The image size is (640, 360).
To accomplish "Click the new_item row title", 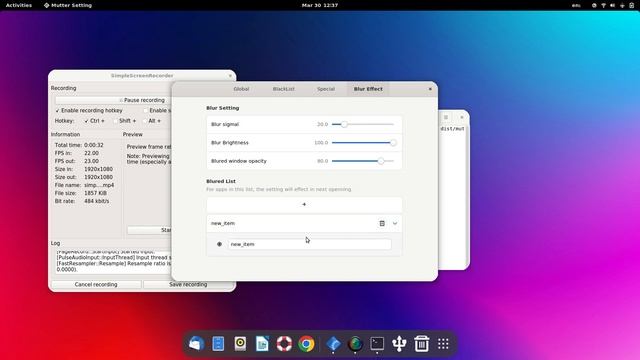I will tap(223, 223).
